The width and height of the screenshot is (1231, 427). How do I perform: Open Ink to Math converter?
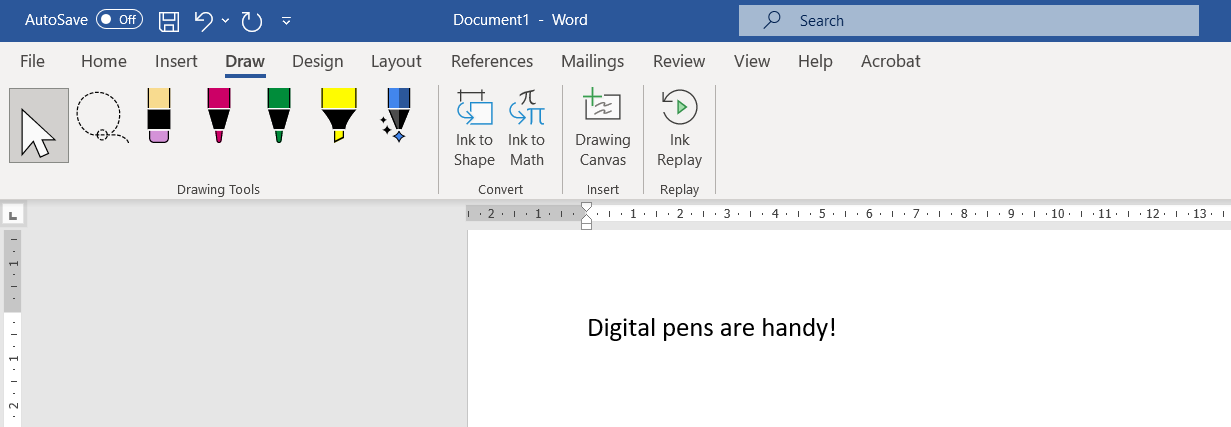(526, 129)
